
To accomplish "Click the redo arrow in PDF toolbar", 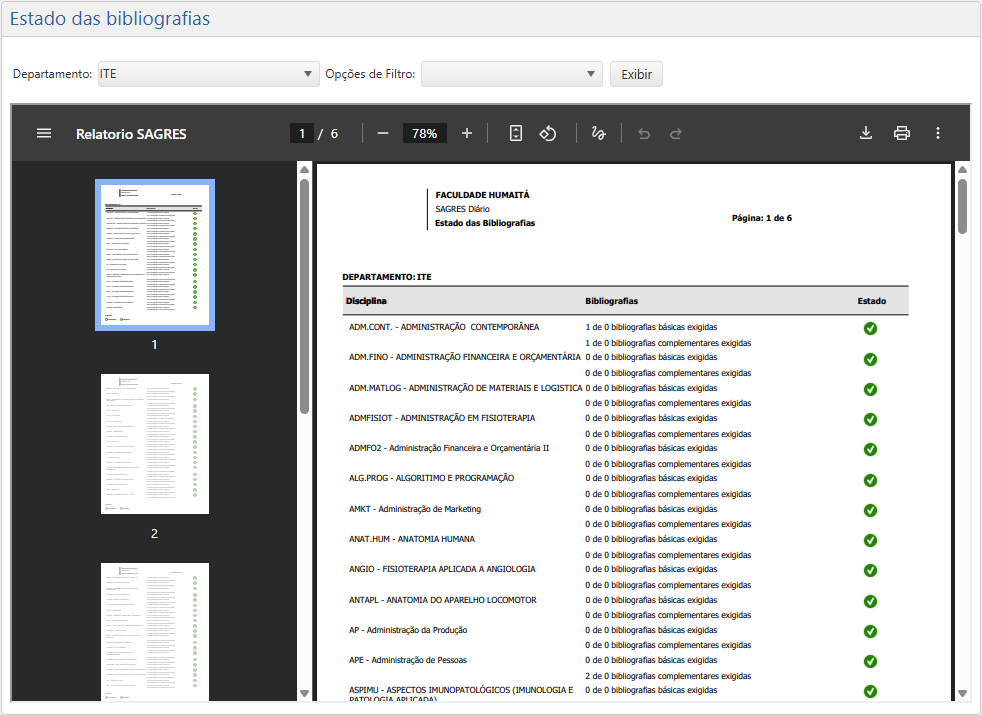I will (676, 133).
